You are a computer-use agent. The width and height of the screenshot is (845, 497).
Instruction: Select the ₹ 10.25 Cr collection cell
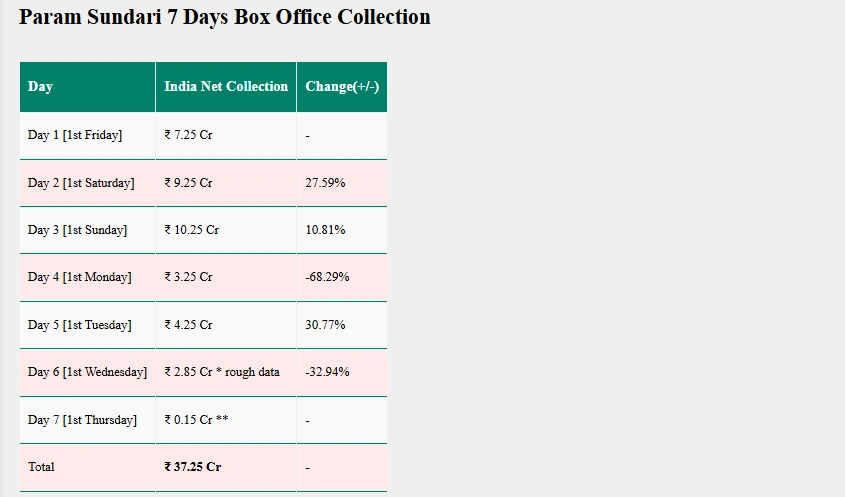pyautogui.click(x=226, y=230)
